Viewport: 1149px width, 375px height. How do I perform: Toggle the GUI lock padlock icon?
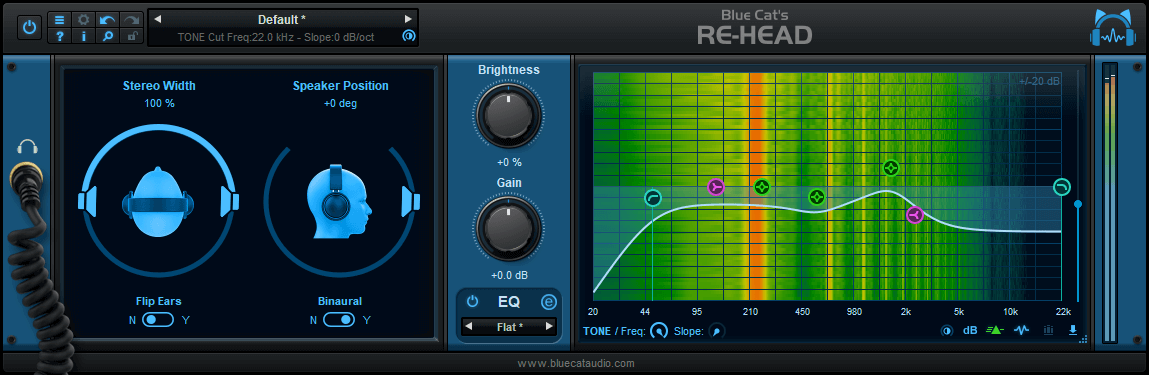pos(132,36)
